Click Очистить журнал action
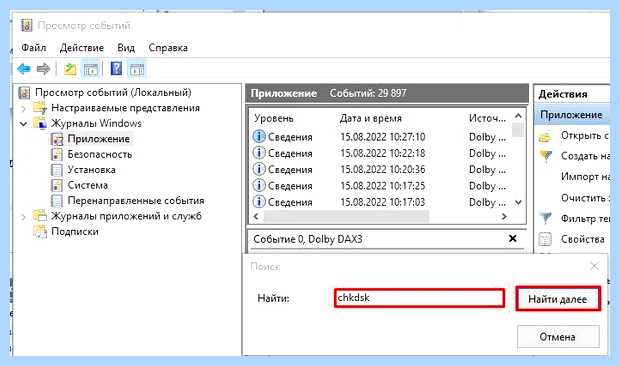 point(585,198)
